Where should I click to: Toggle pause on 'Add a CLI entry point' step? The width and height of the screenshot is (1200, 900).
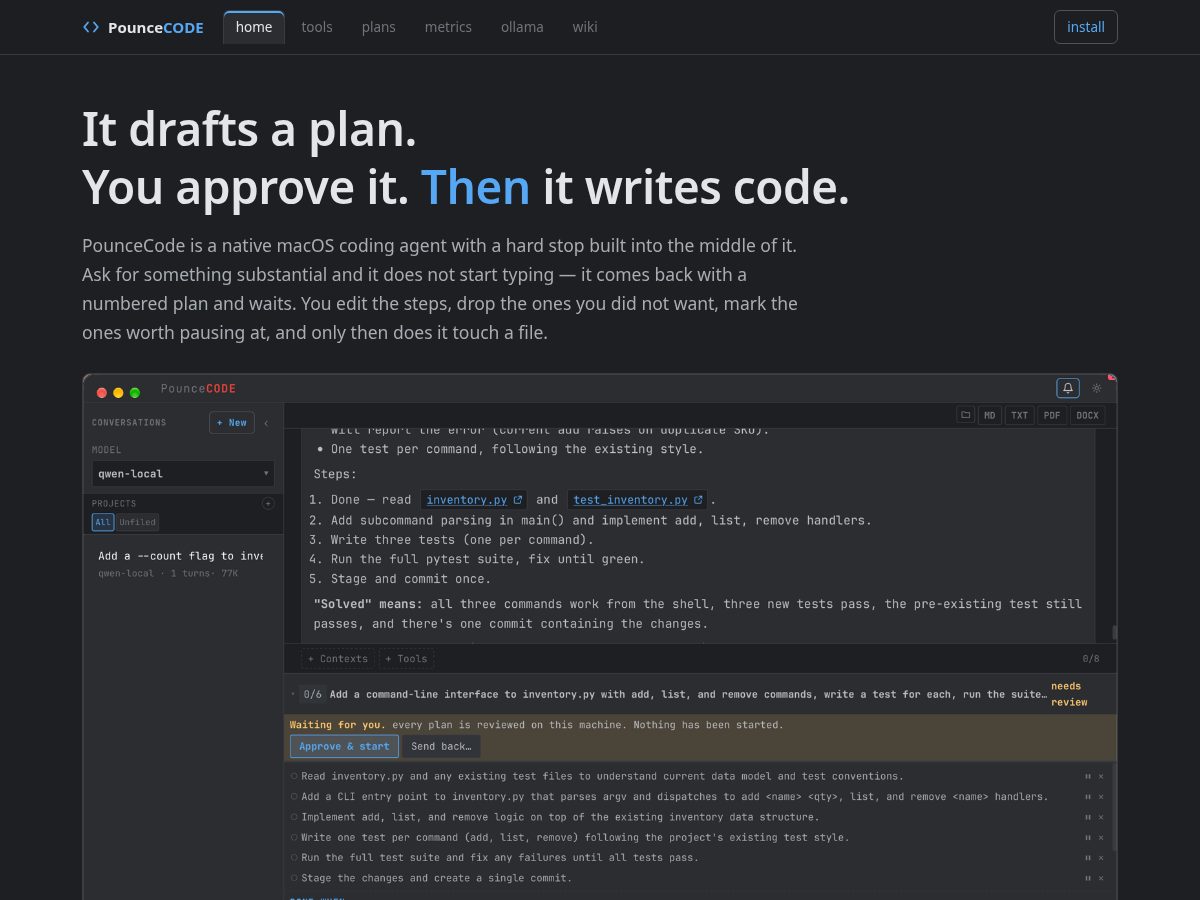(x=1088, y=797)
